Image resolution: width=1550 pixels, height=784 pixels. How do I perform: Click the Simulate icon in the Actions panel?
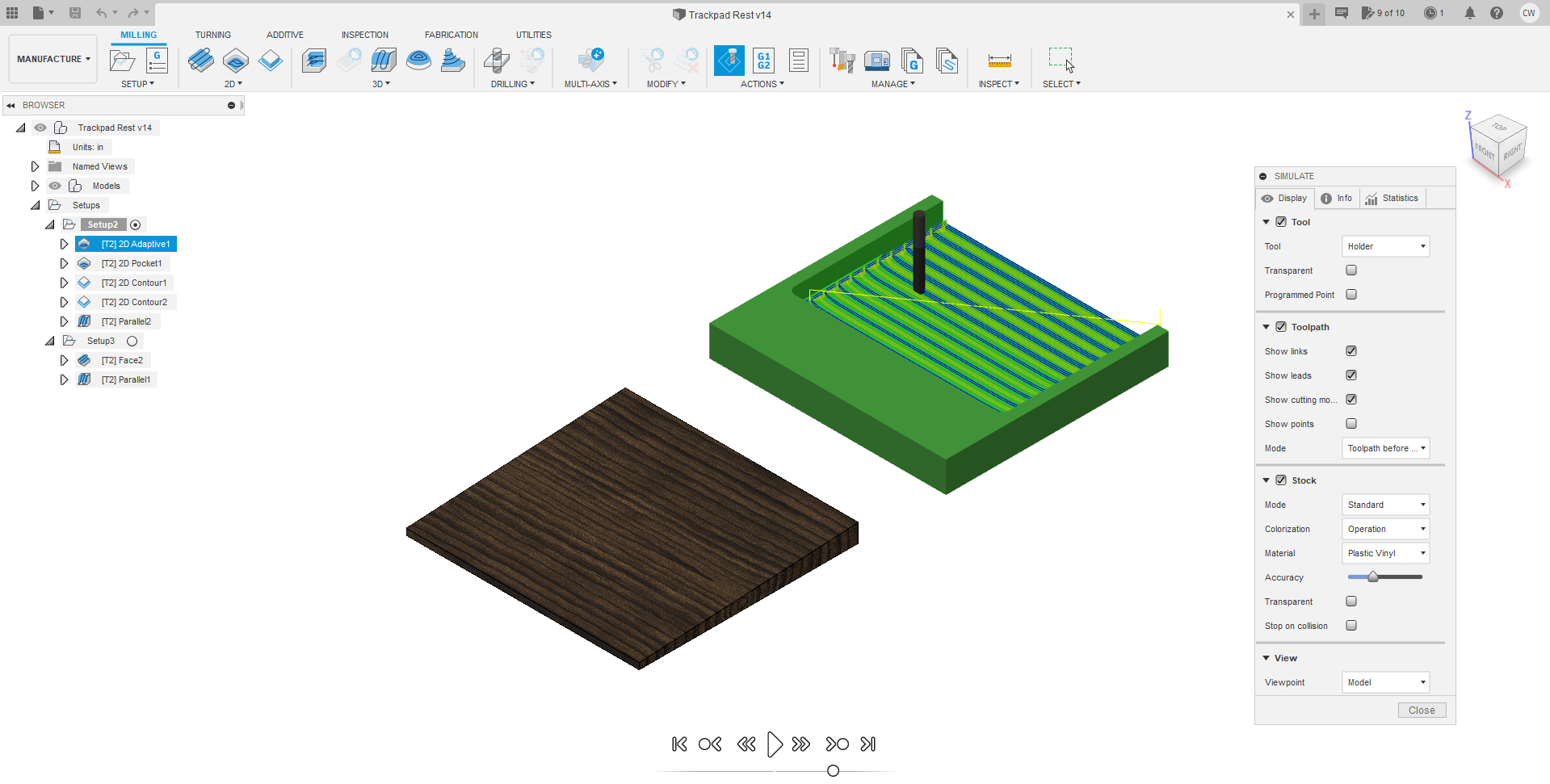[729, 61]
